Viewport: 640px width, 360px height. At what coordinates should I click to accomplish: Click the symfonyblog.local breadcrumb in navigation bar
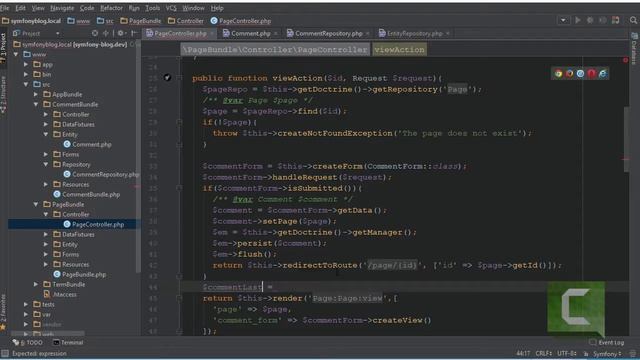click(31, 21)
